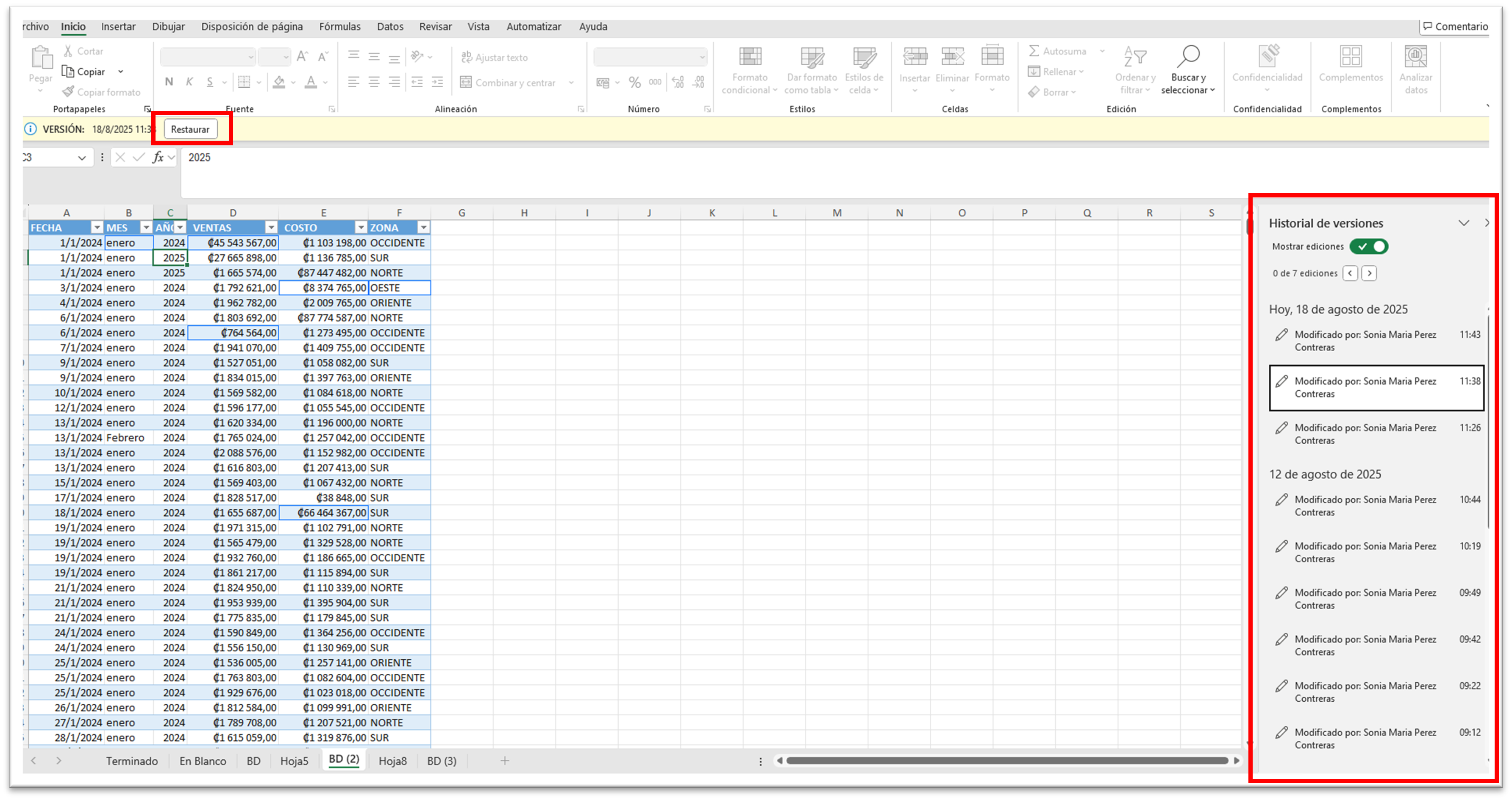
Task: Go to previous edition with left arrow
Action: [1350, 273]
